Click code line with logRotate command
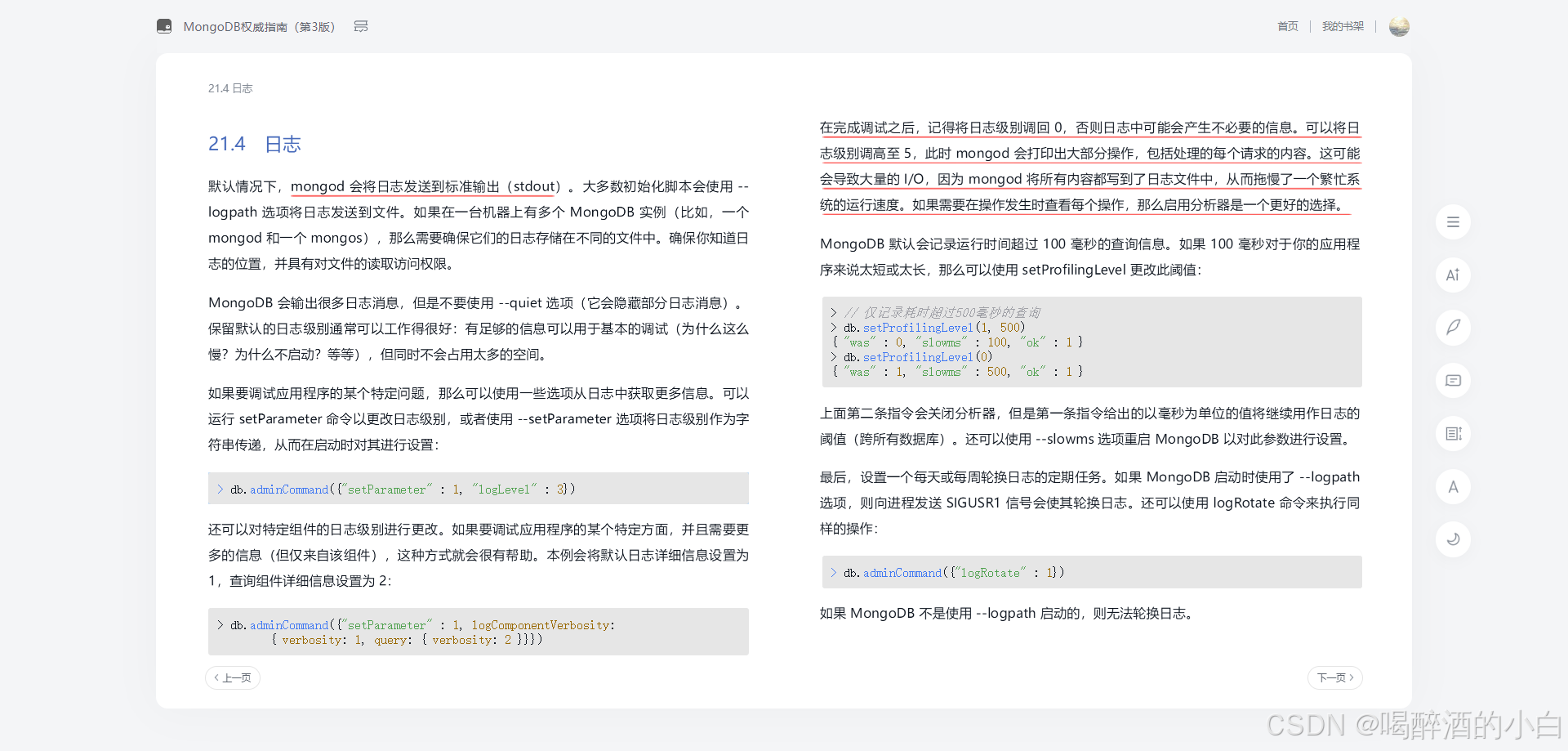1568x751 pixels. point(1092,572)
